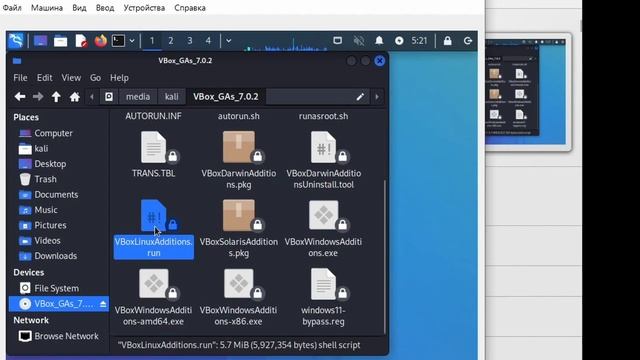Lock the screen with the padlock icon
The image size is (640, 360).
(448, 41)
